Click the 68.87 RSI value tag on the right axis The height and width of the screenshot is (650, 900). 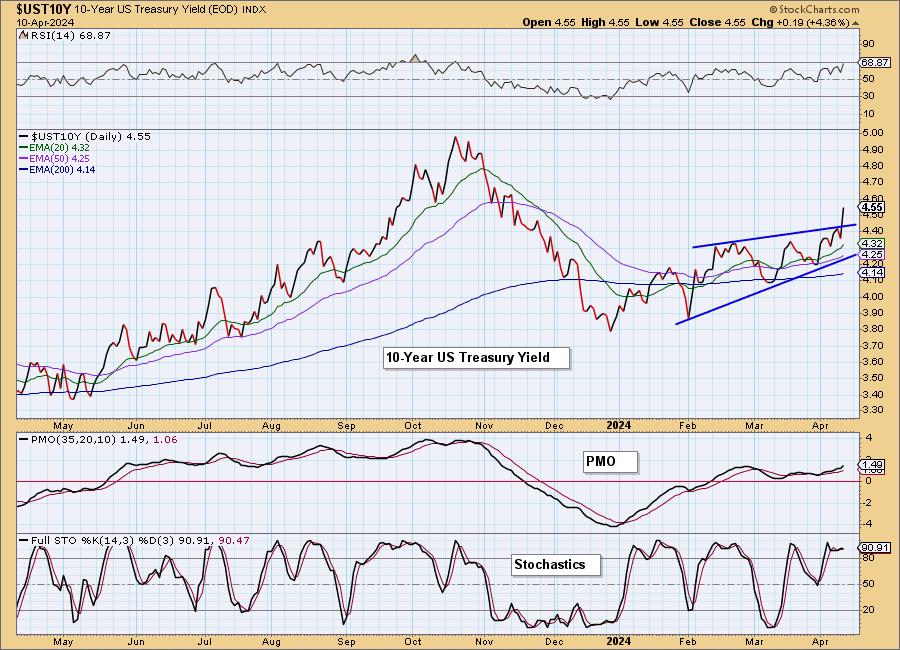pyautogui.click(x=875, y=62)
